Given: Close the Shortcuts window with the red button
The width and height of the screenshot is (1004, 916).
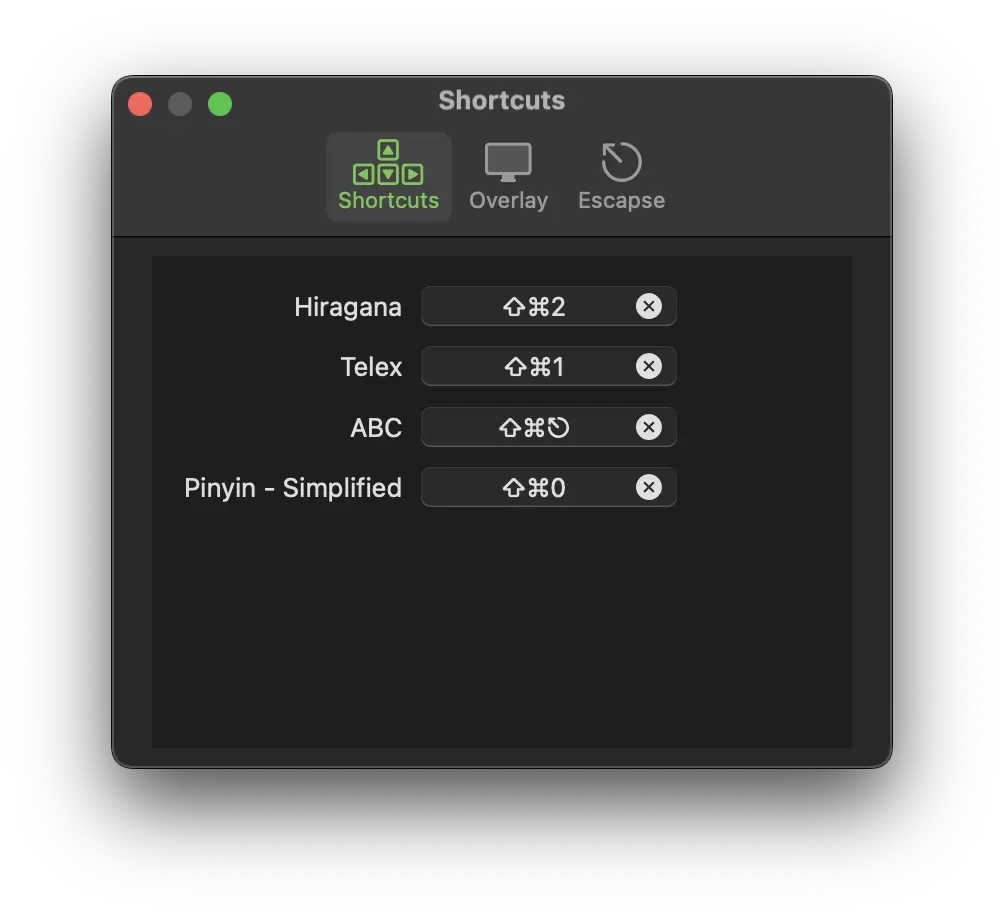Looking at the screenshot, I should pos(140,104).
